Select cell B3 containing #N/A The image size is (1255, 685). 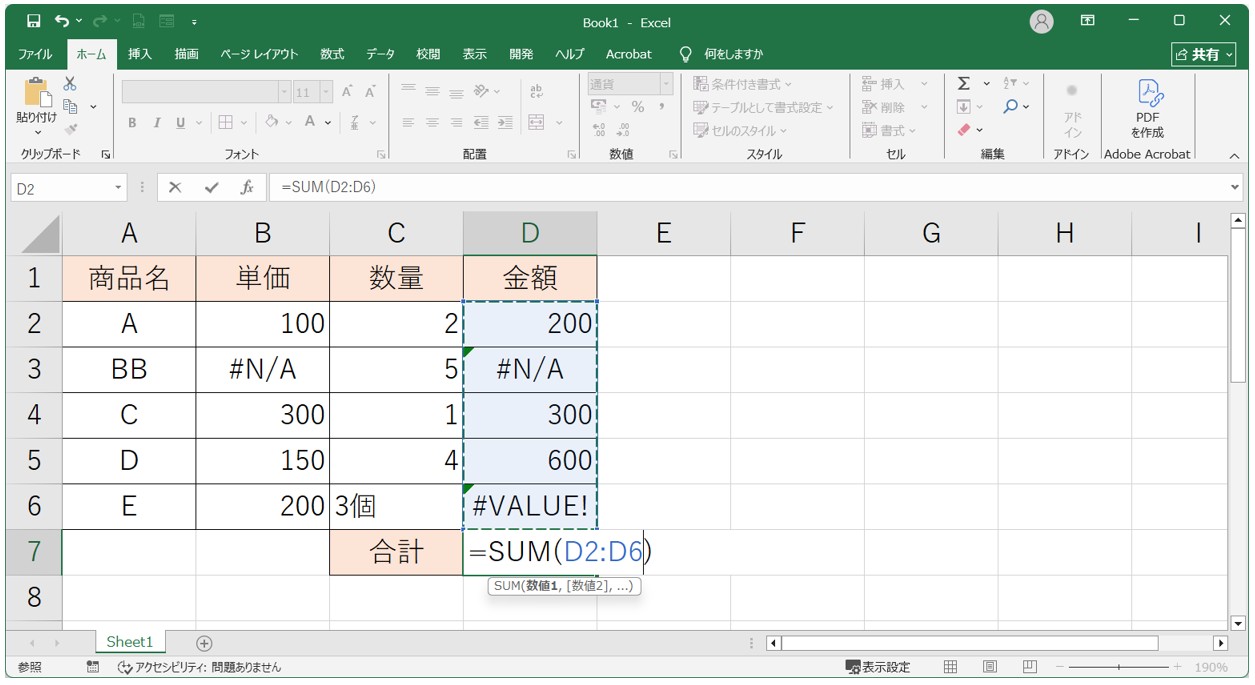pyautogui.click(x=262, y=370)
